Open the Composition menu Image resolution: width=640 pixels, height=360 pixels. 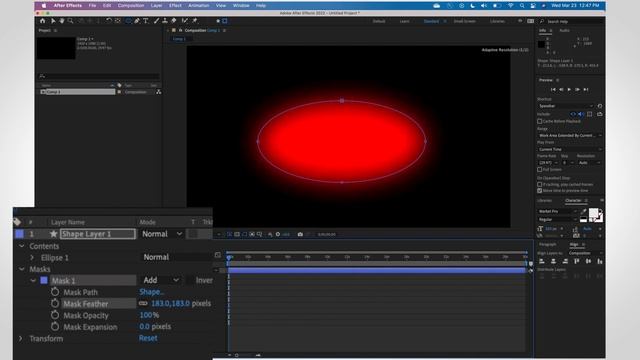tap(131, 6)
